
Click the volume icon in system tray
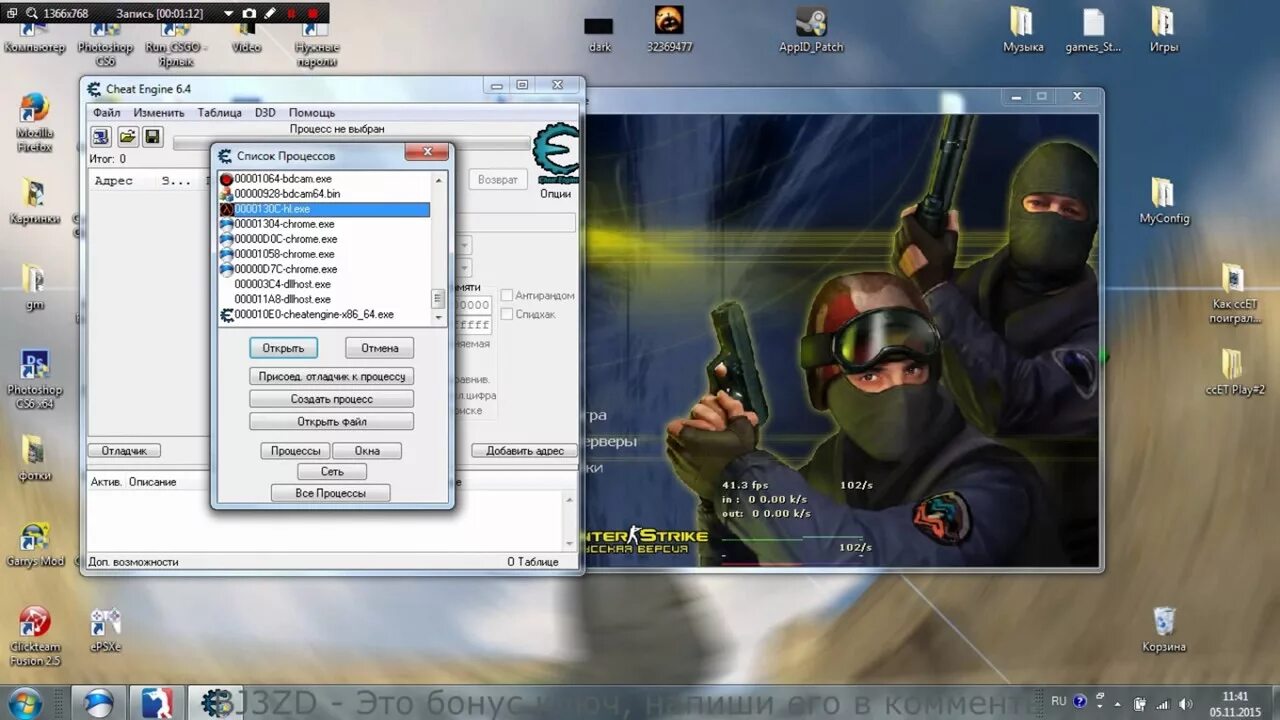[1183, 703]
